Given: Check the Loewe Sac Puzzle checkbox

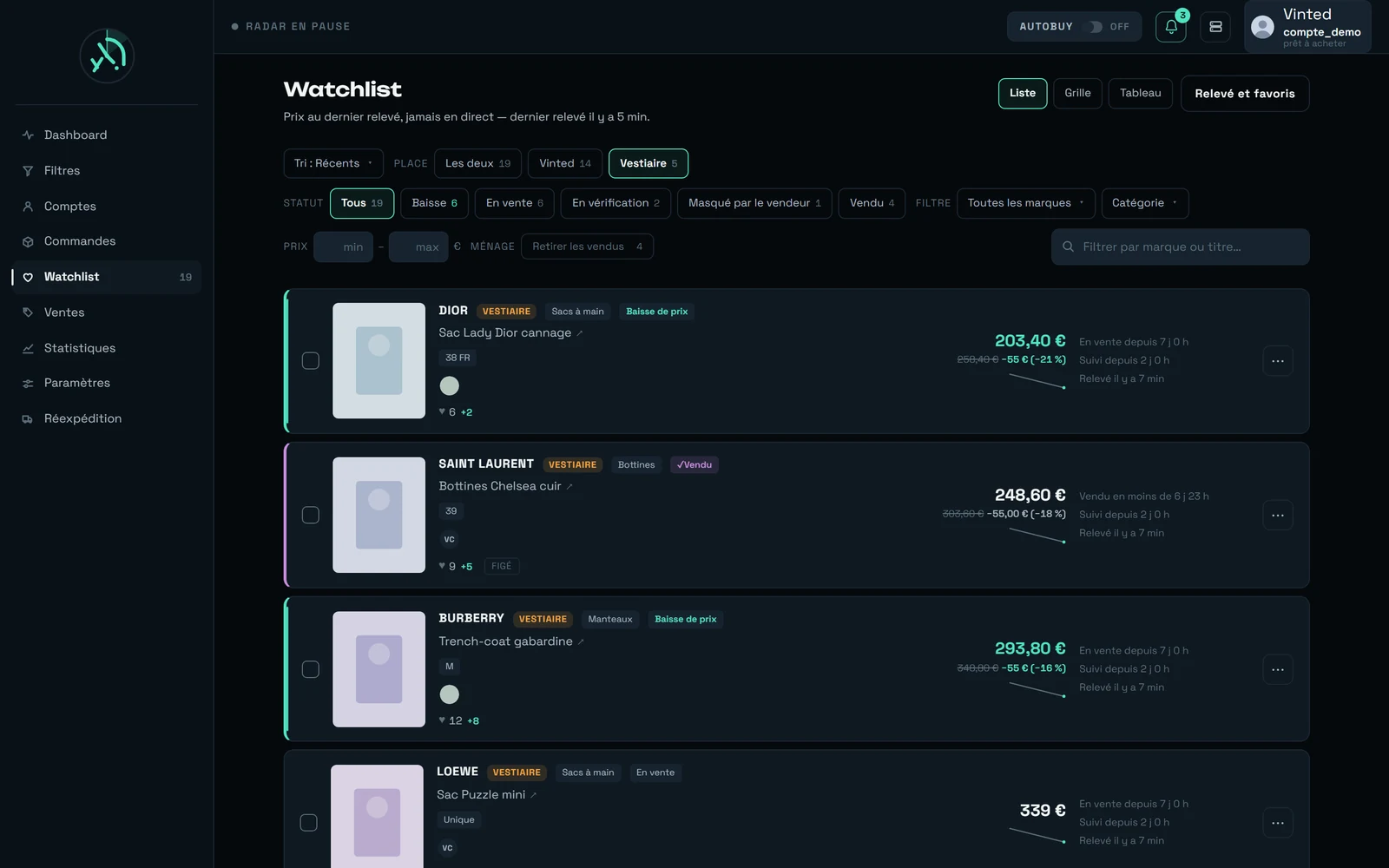Looking at the screenshot, I should pyautogui.click(x=308, y=823).
